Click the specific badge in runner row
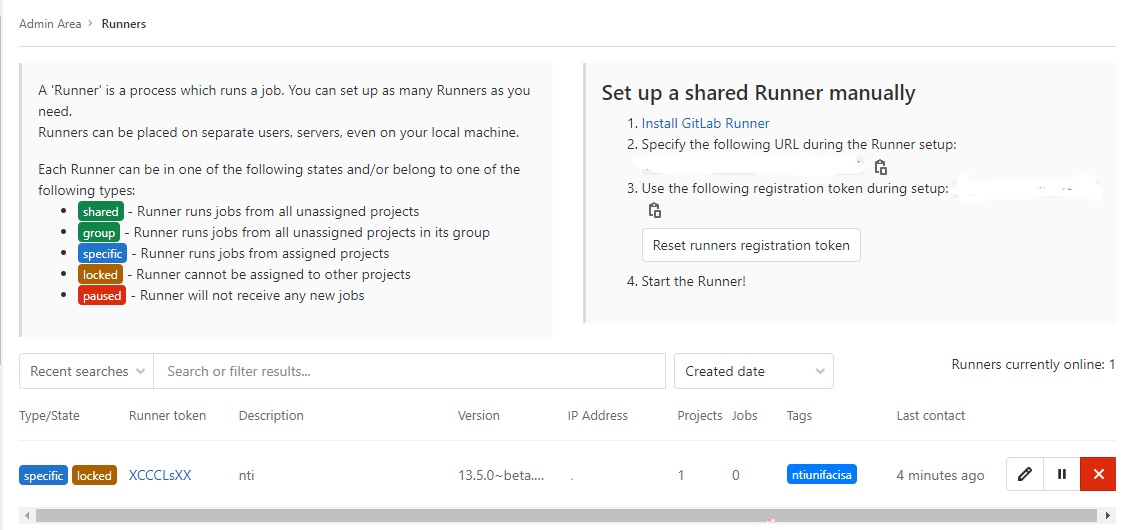1122x530 pixels. coord(44,476)
